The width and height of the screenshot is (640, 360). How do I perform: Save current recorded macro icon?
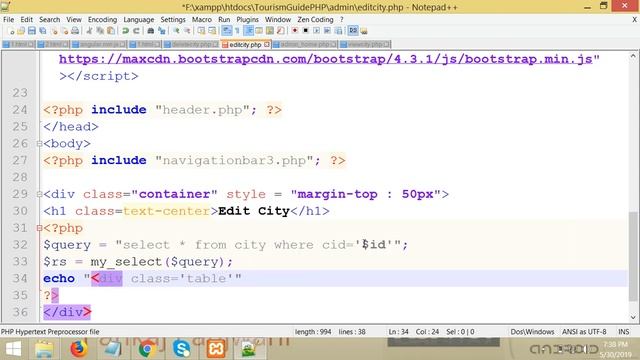point(338,31)
